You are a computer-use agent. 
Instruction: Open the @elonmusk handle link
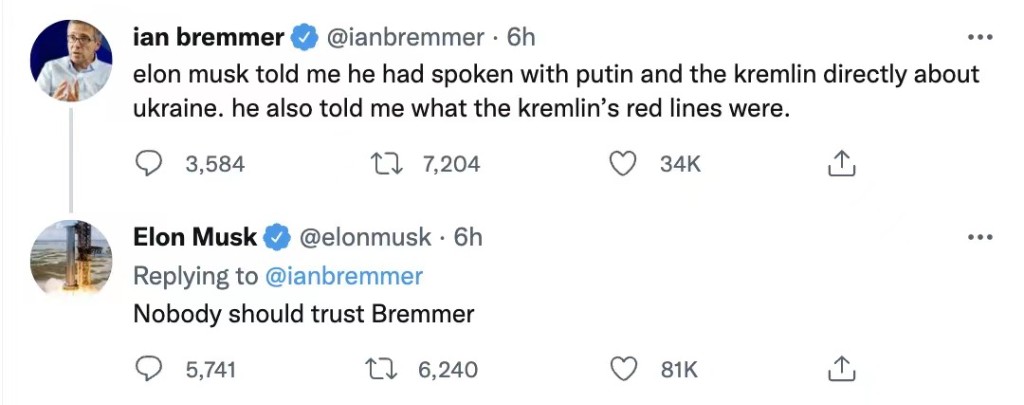point(365,237)
